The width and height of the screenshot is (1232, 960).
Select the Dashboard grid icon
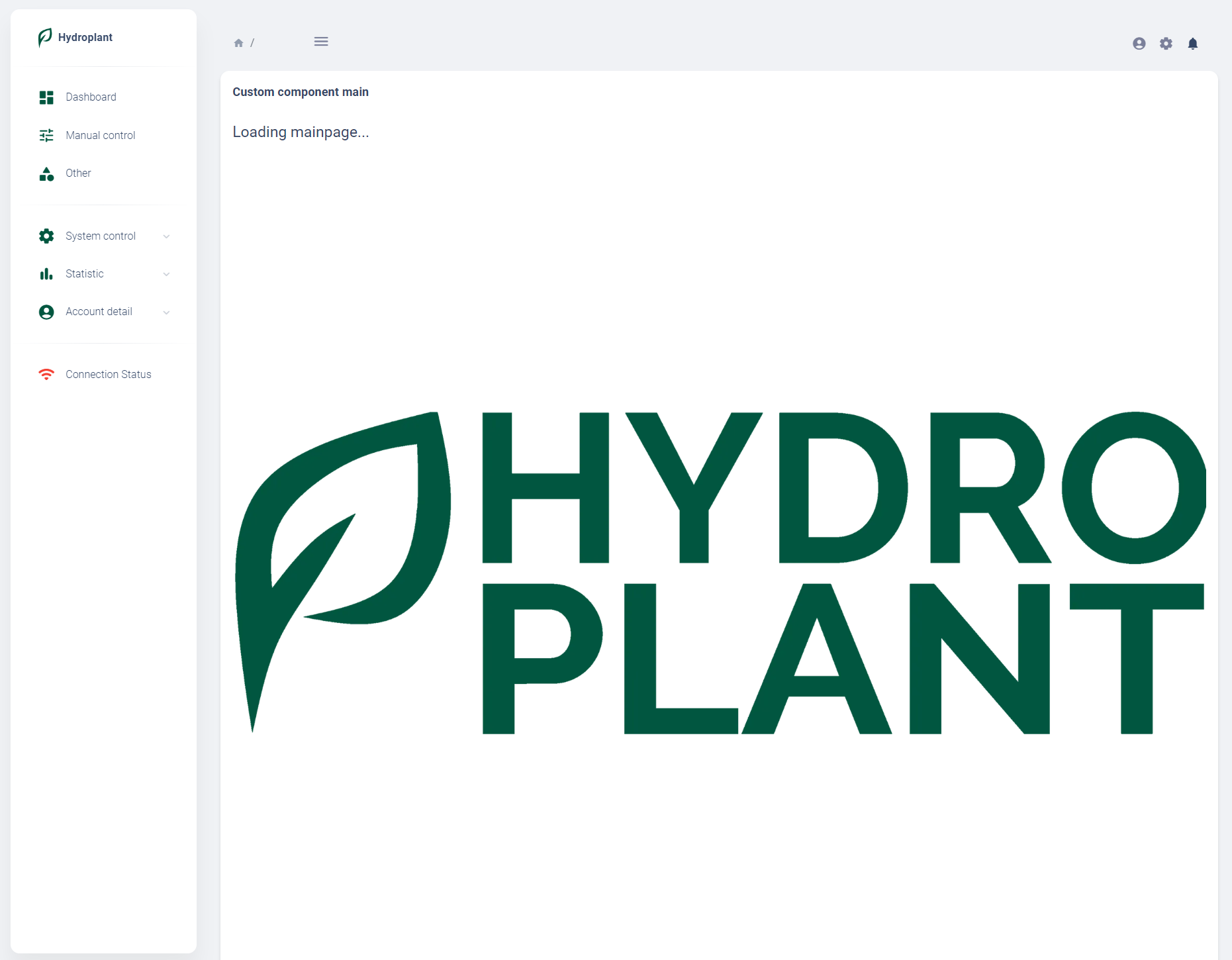tap(46, 97)
